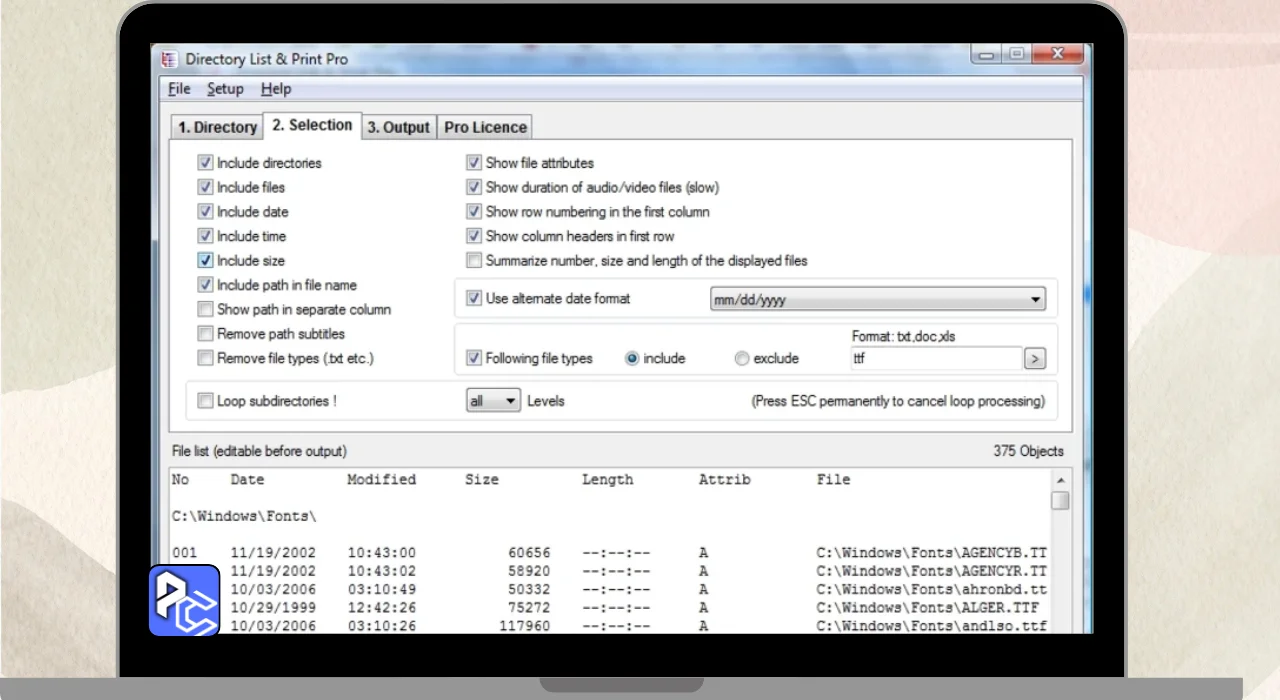Image resolution: width=1280 pixels, height=700 pixels.
Task: Click the file types input field containing ttf
Action: [933, 358]
